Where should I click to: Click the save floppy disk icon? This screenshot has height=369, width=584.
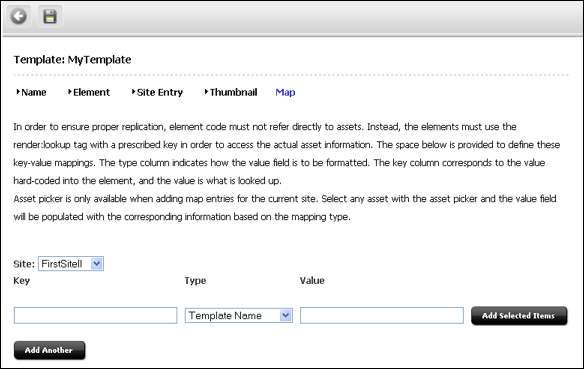[50, 17]
